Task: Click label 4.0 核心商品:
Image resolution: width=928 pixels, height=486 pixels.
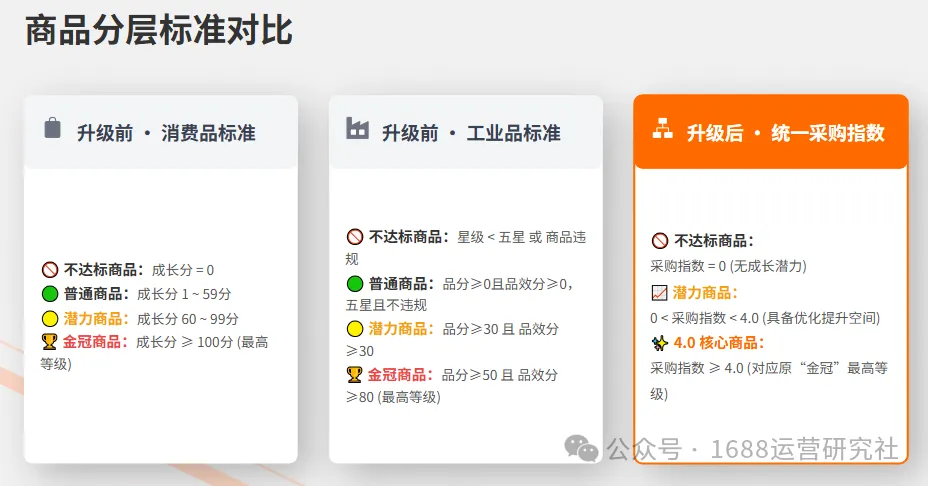Action: (719, 343)
